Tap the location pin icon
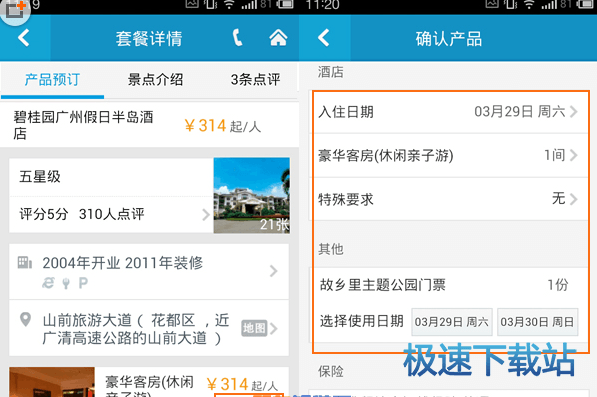This screenshot has width=597, height=397. point(26,319)
